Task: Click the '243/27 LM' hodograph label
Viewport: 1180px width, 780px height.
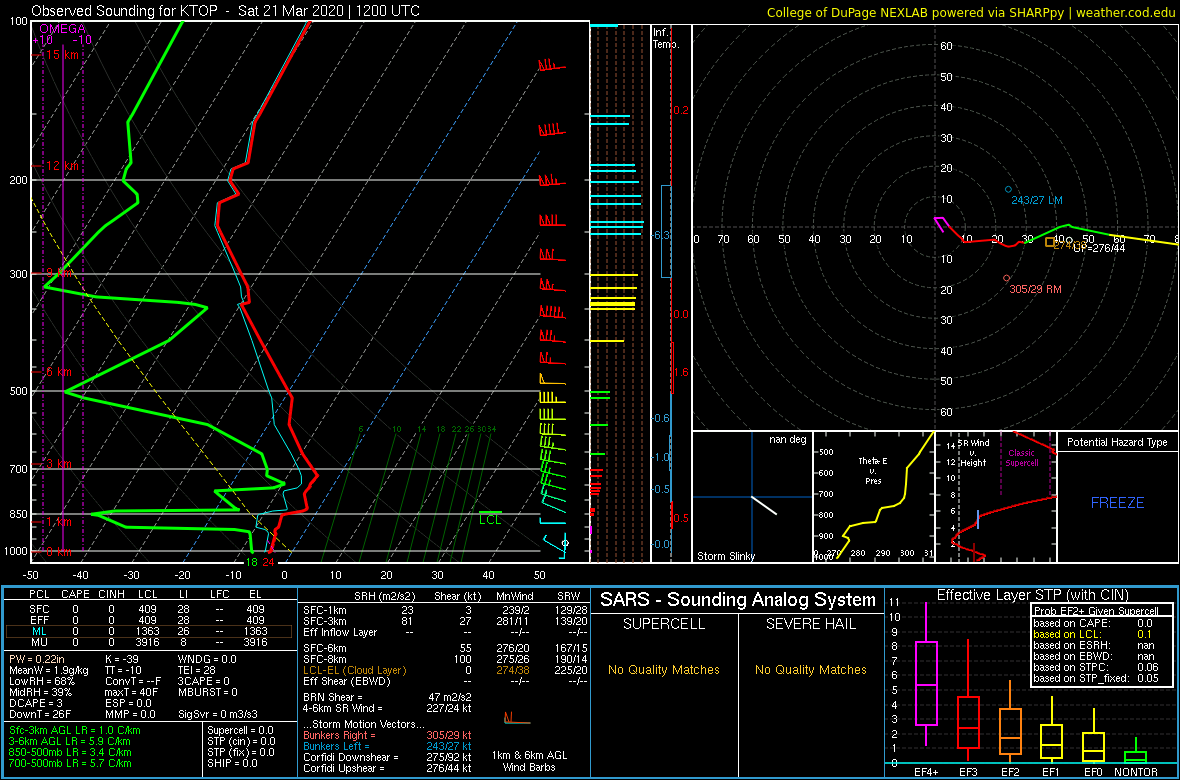Action: click(x=1036, y=200)
